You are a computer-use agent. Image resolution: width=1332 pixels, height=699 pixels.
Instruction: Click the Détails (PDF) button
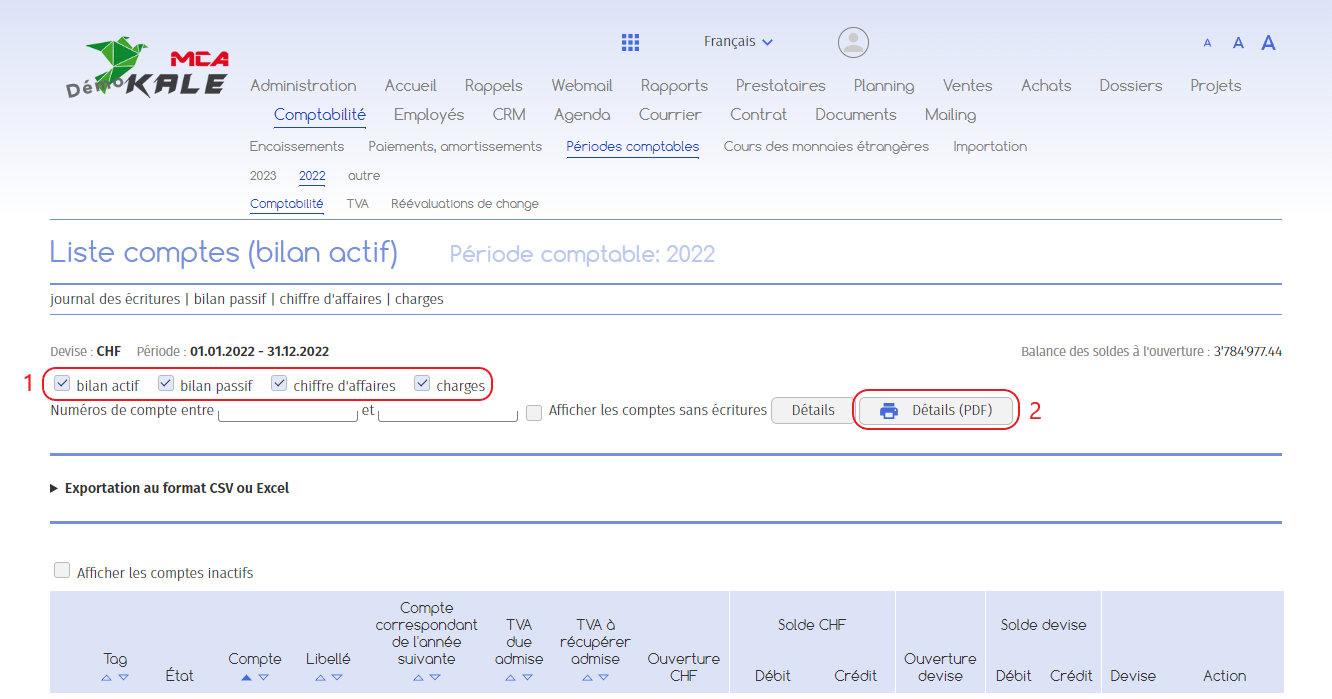pos(936,411)
